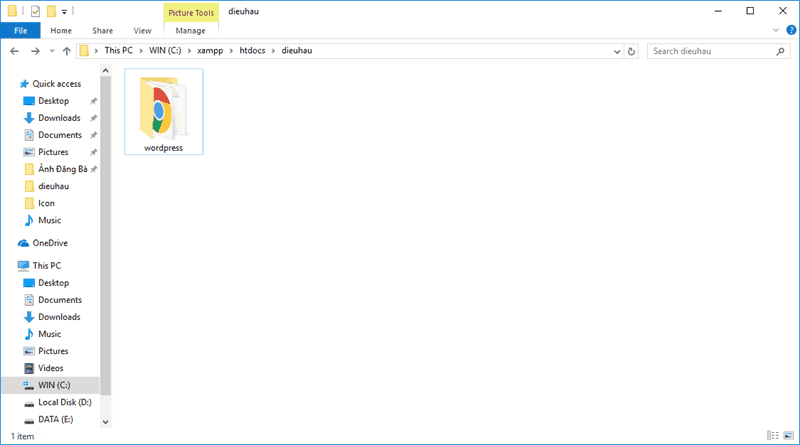Click the Forward navigation arrow
Image resolution: width=800 pixels, height=445 pixels.
pos(35,51)
